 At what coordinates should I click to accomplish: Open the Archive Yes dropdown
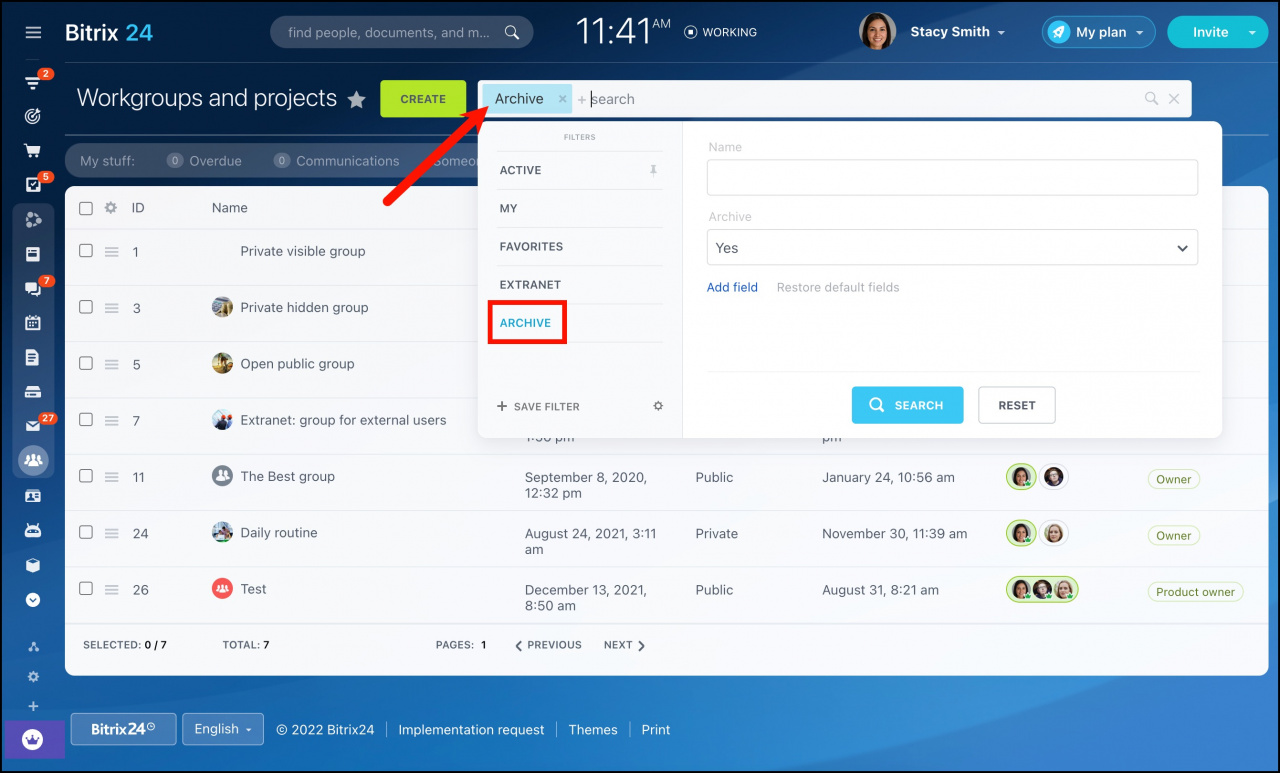tap(952, 248)
